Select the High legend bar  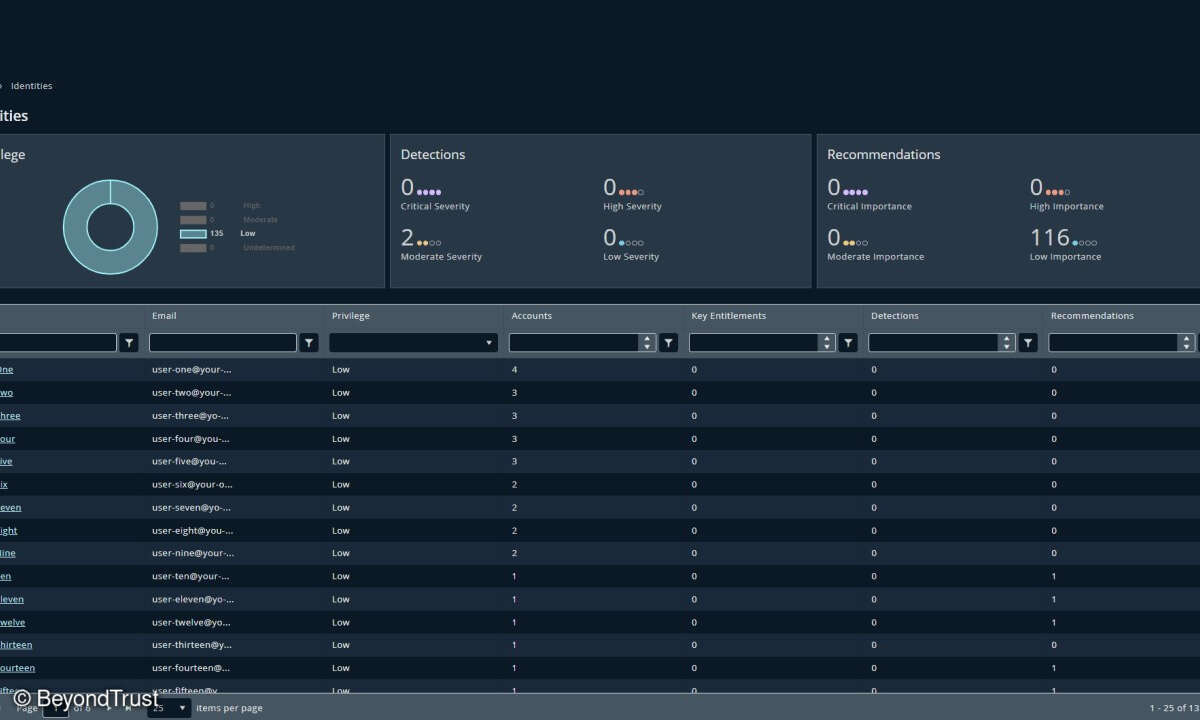193,206
